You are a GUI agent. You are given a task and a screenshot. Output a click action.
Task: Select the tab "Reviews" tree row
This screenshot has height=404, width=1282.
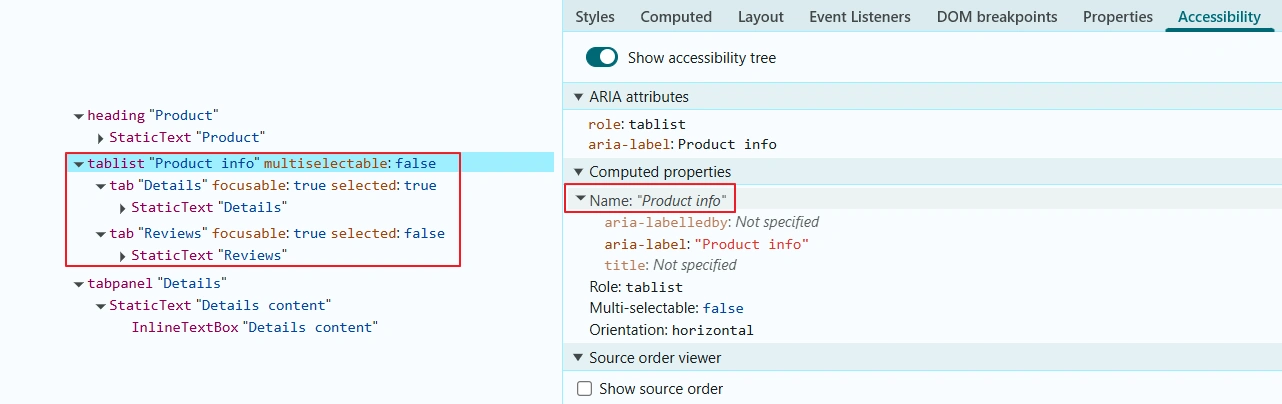(277, 233)
